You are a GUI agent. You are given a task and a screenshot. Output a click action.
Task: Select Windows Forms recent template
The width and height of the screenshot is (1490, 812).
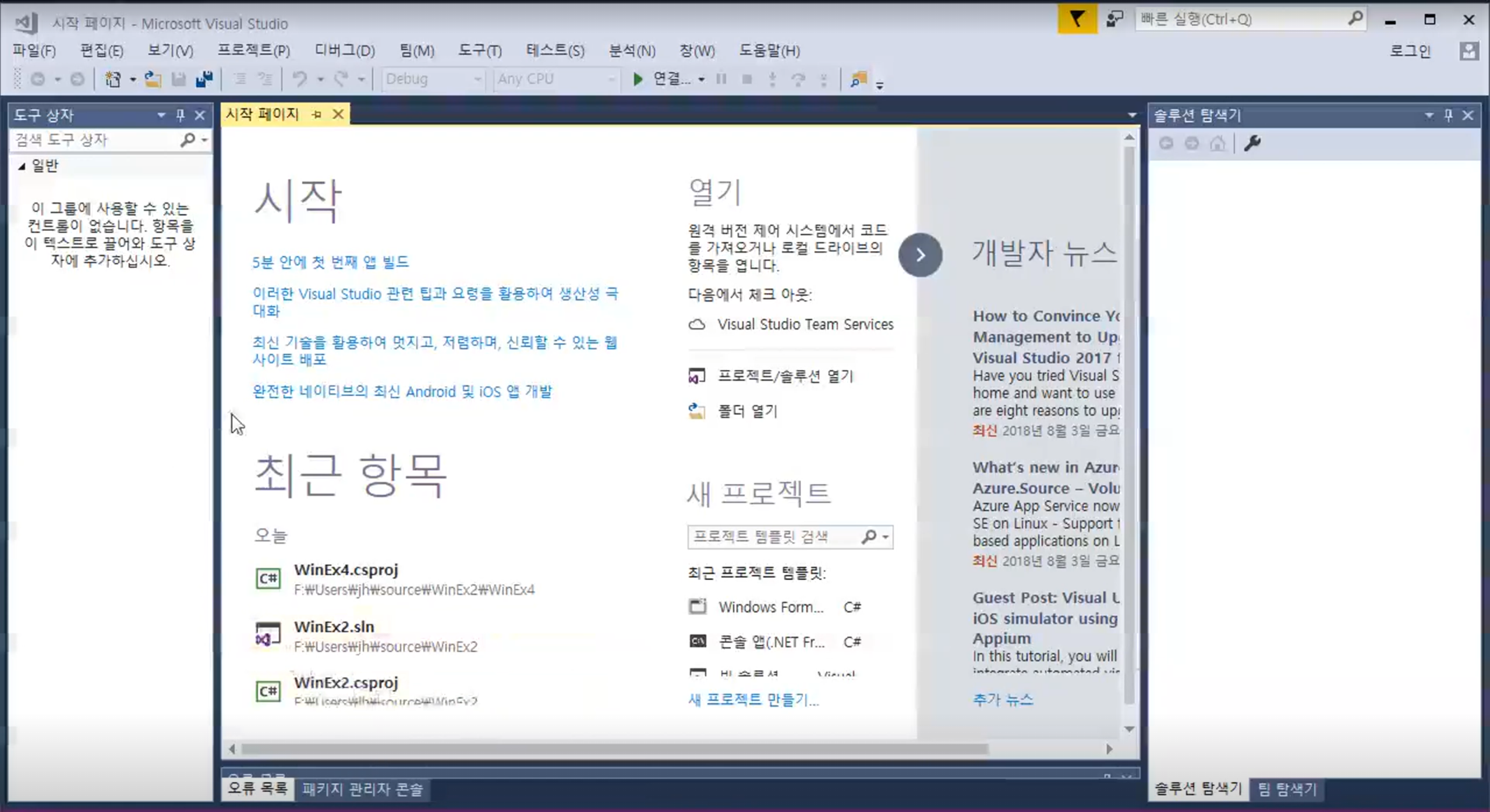(x=776, y=607)
